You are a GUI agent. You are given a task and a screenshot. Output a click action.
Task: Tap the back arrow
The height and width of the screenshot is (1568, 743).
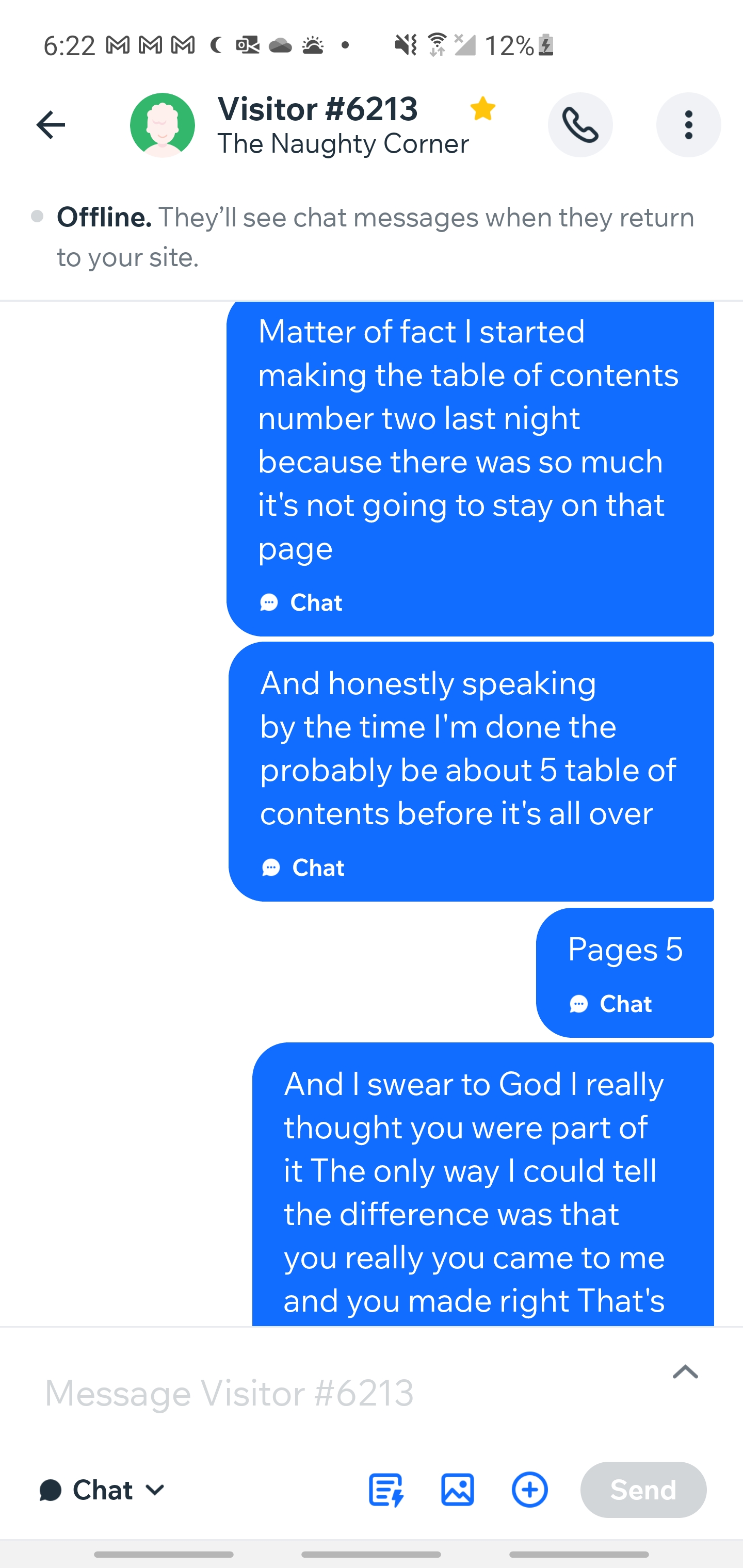[x=51, y=125]
